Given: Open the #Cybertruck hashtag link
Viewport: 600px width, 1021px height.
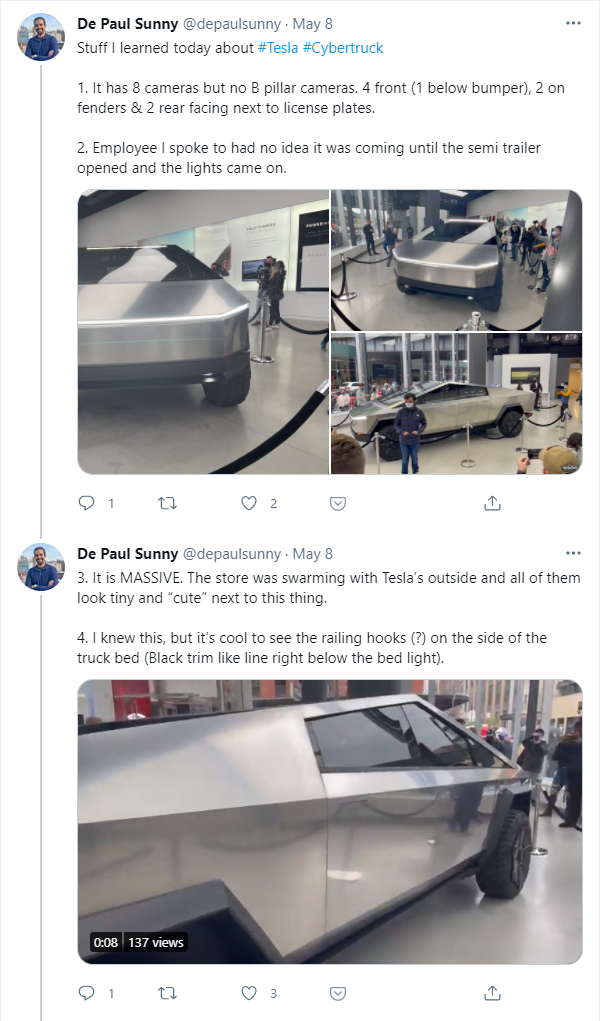Looking at the screenshot, I should tap(343, 48).
